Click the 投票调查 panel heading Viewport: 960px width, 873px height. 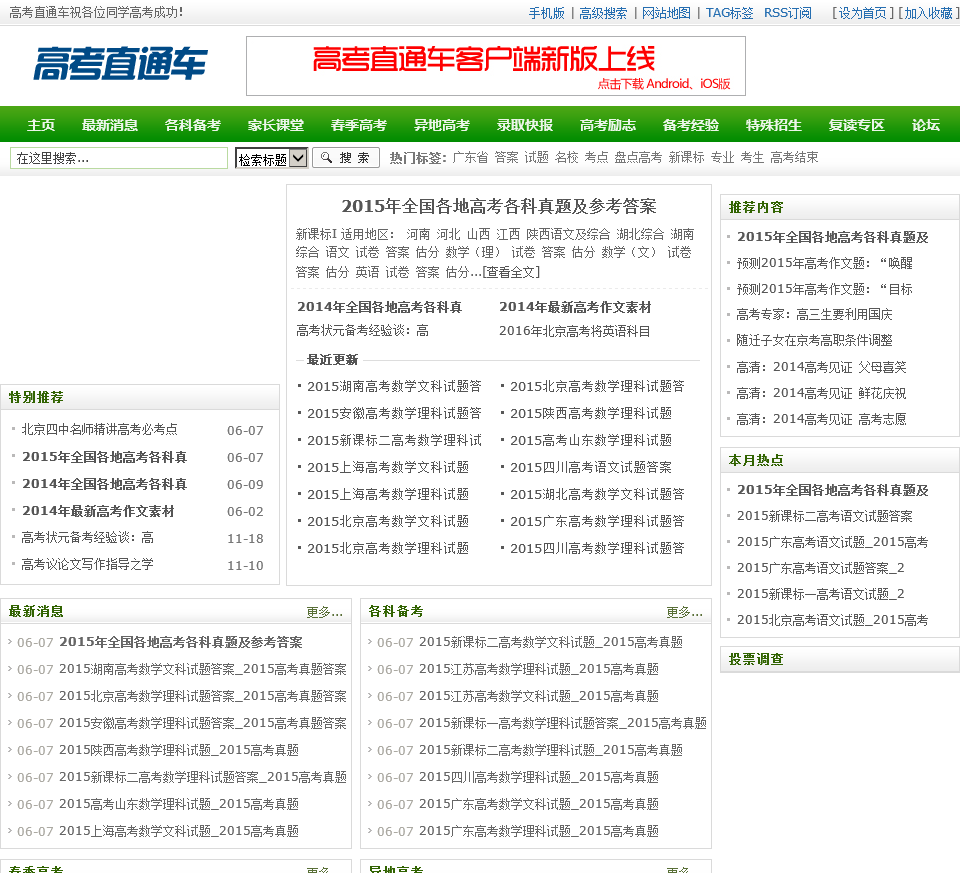click(x=756, y=659)
